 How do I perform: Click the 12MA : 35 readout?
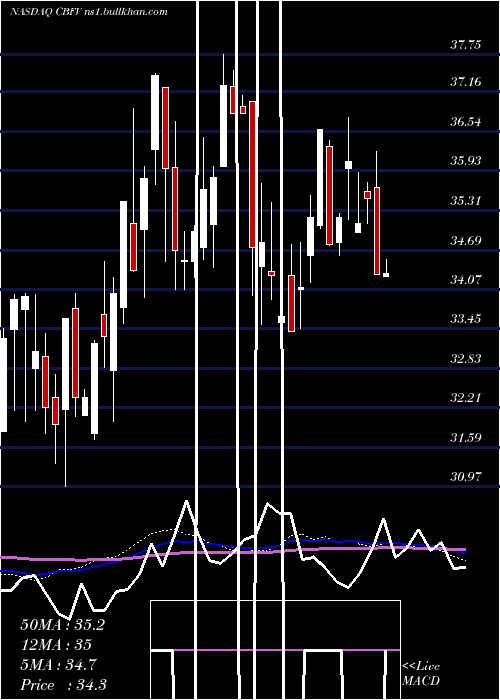point(56,645)
